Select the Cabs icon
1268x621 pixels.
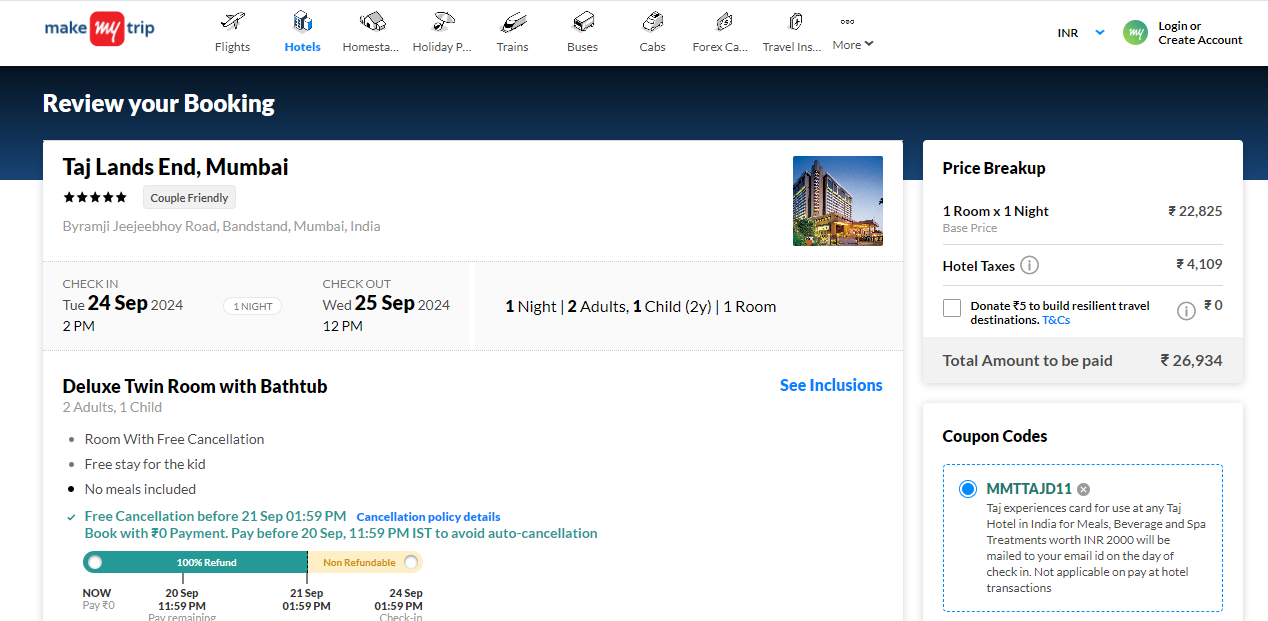(x=653, y=21)
